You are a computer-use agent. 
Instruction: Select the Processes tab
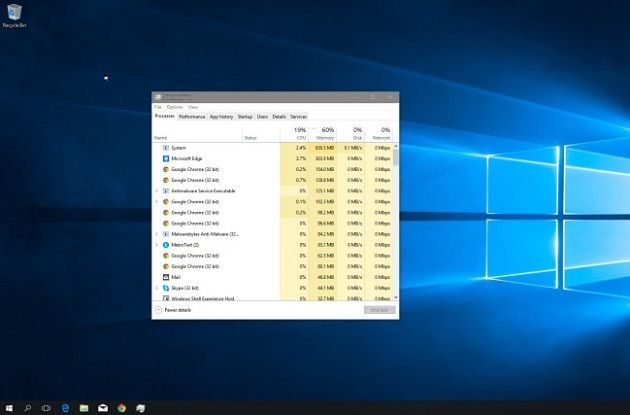(165, 117)
